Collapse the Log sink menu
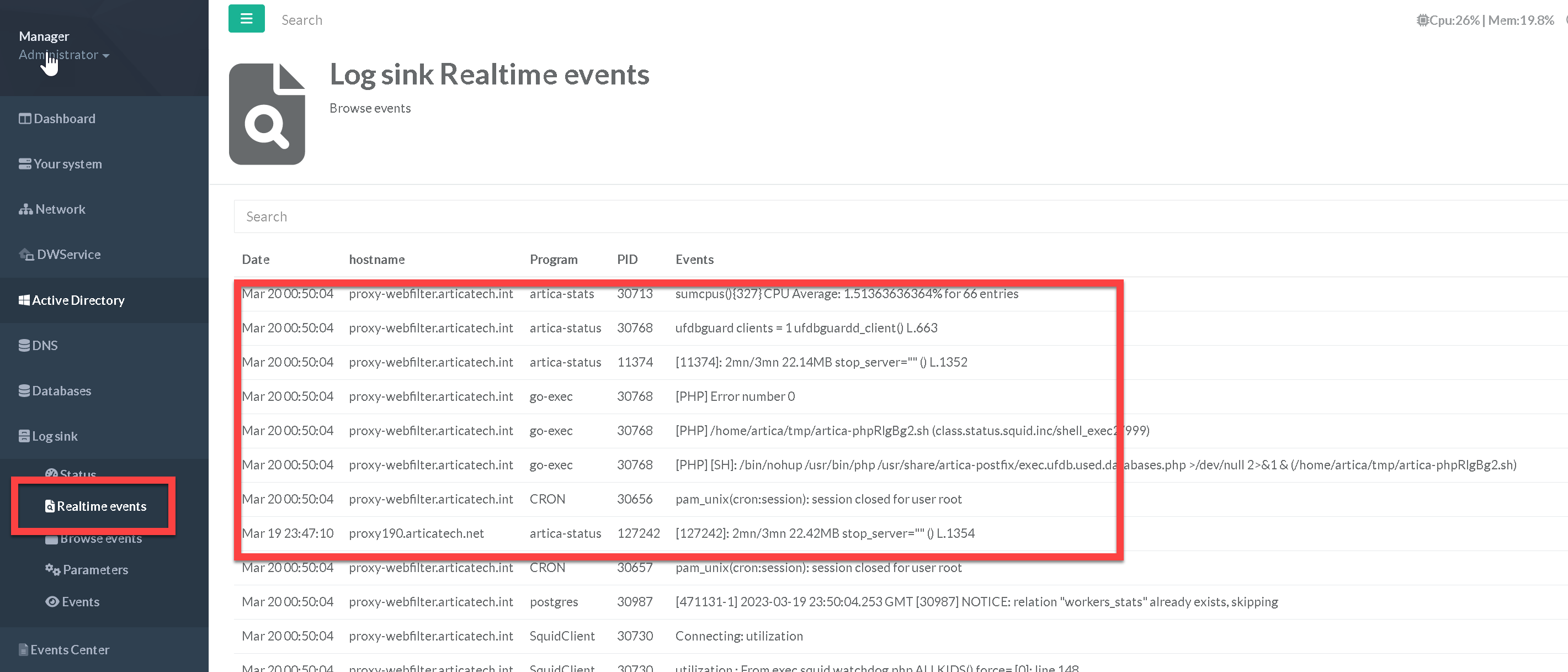 pyautogui.click(x=54, y=436)
